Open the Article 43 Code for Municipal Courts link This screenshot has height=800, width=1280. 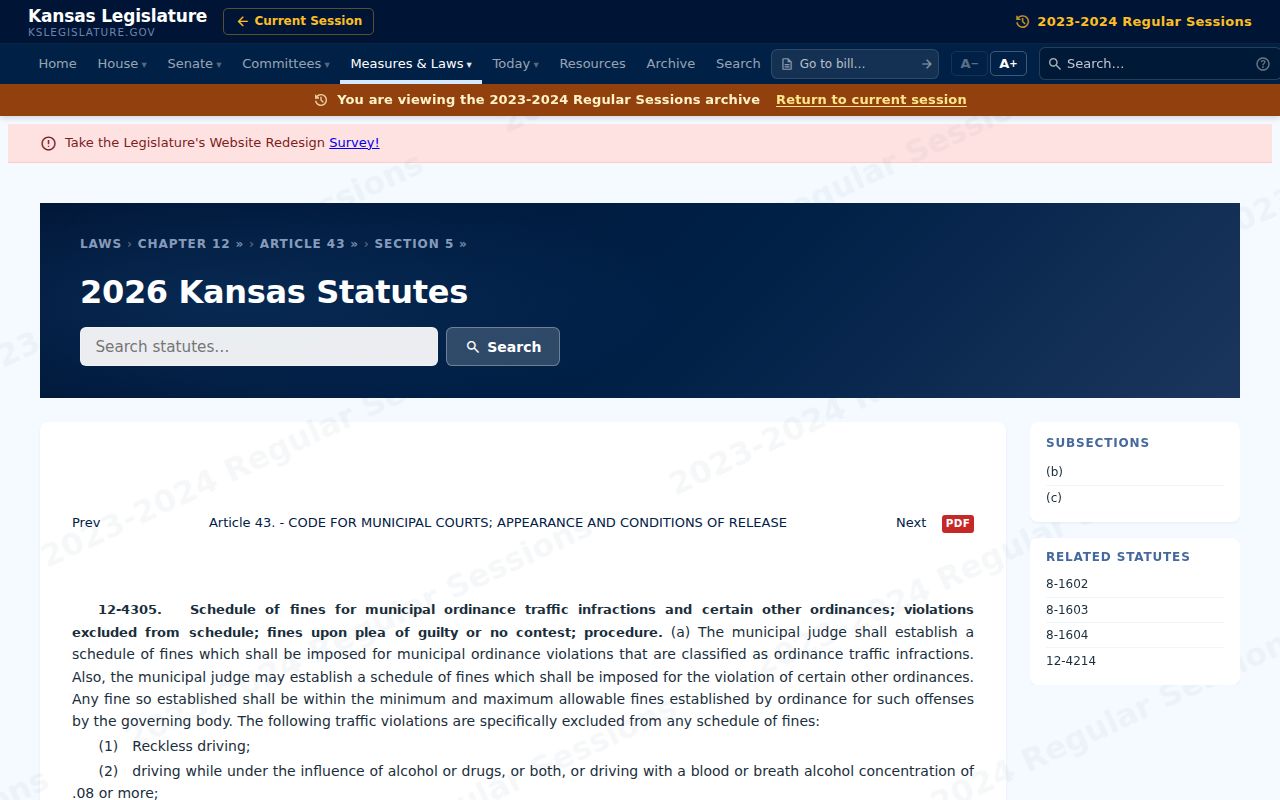(498, 523)
